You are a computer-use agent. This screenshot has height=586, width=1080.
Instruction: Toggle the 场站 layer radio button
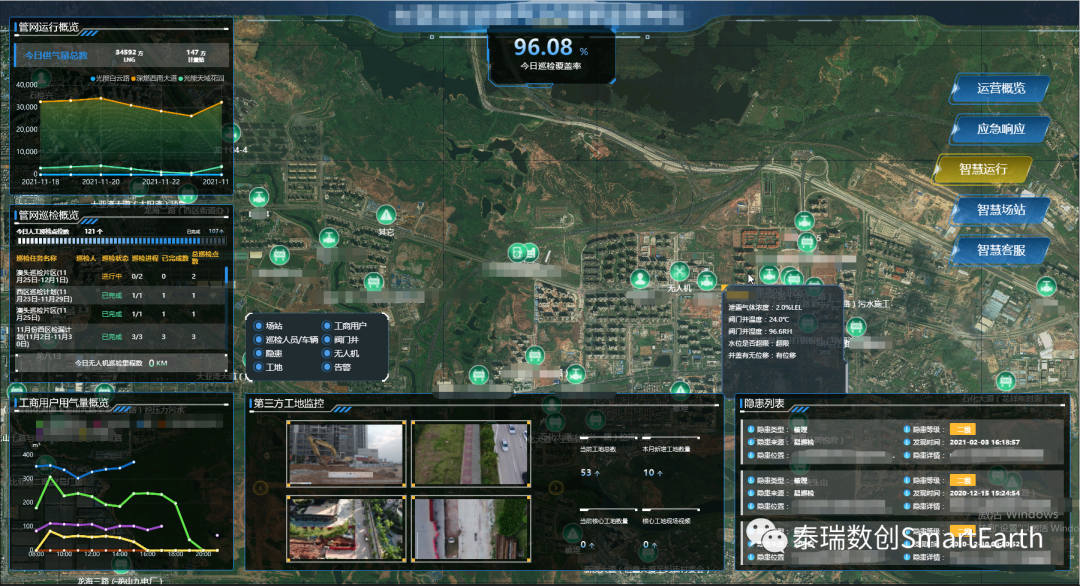click(x=259, y=327)
